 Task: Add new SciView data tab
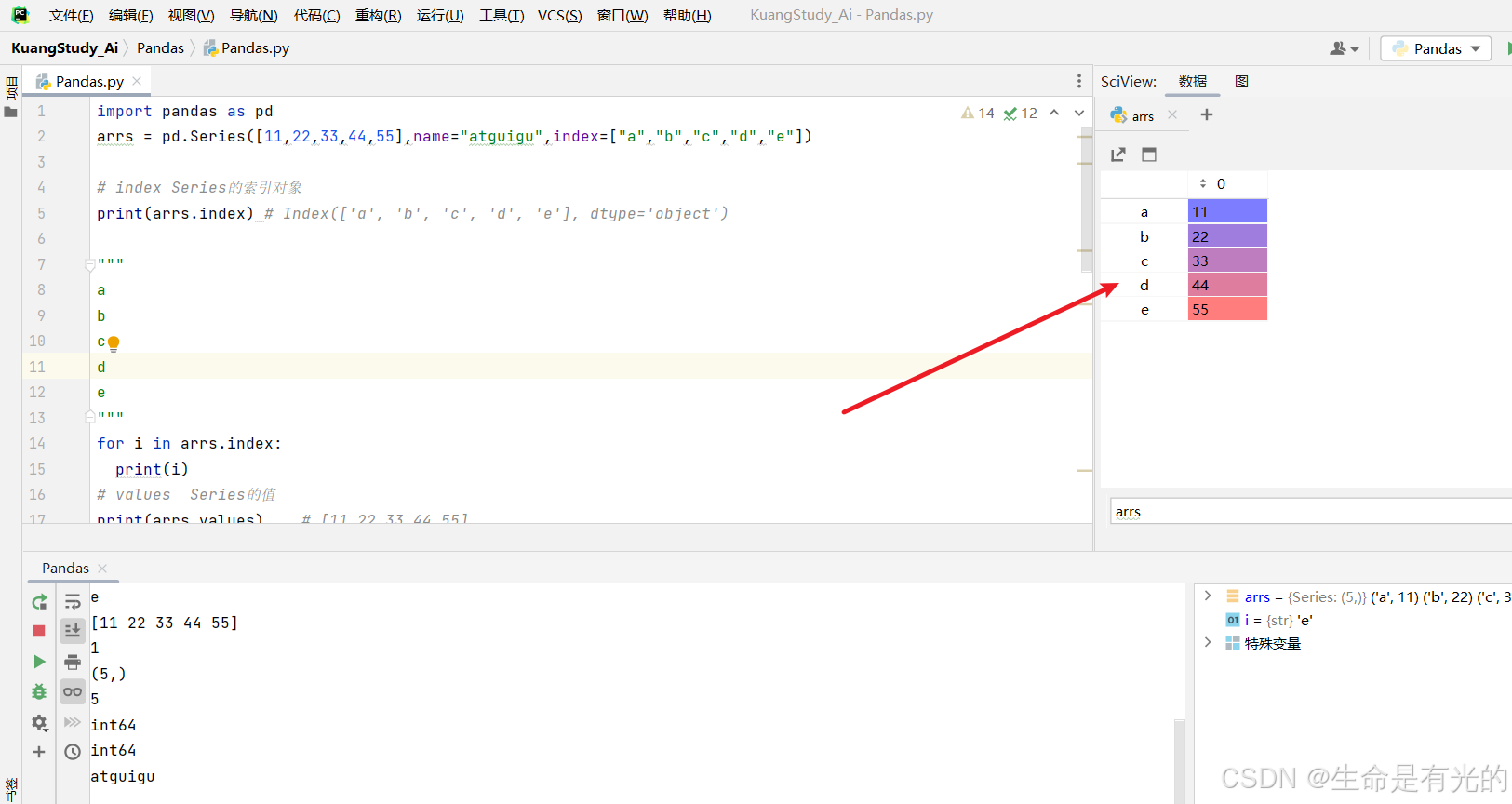click(x=1207, y=114)
